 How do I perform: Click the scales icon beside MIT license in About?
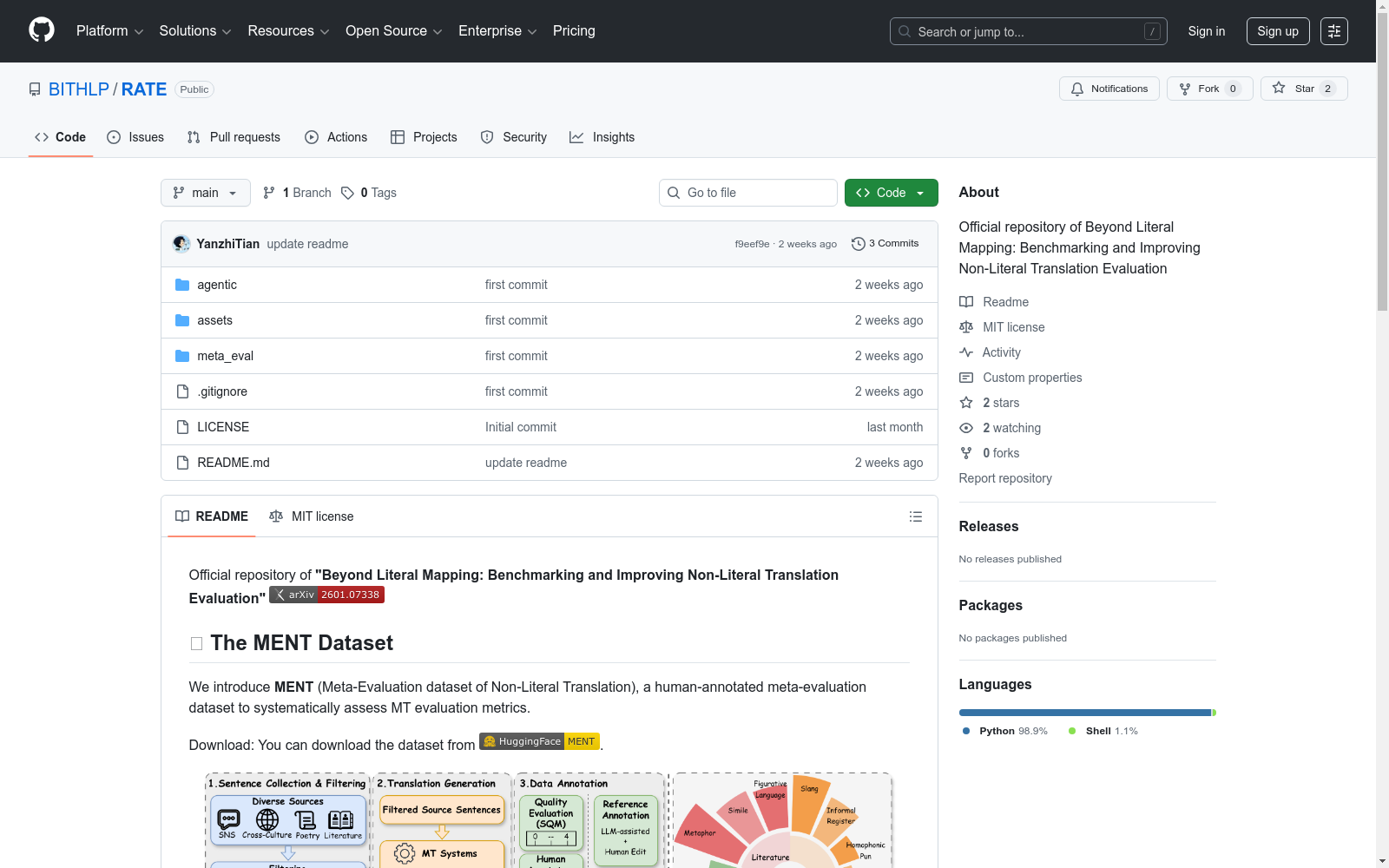tap(966, 327)
